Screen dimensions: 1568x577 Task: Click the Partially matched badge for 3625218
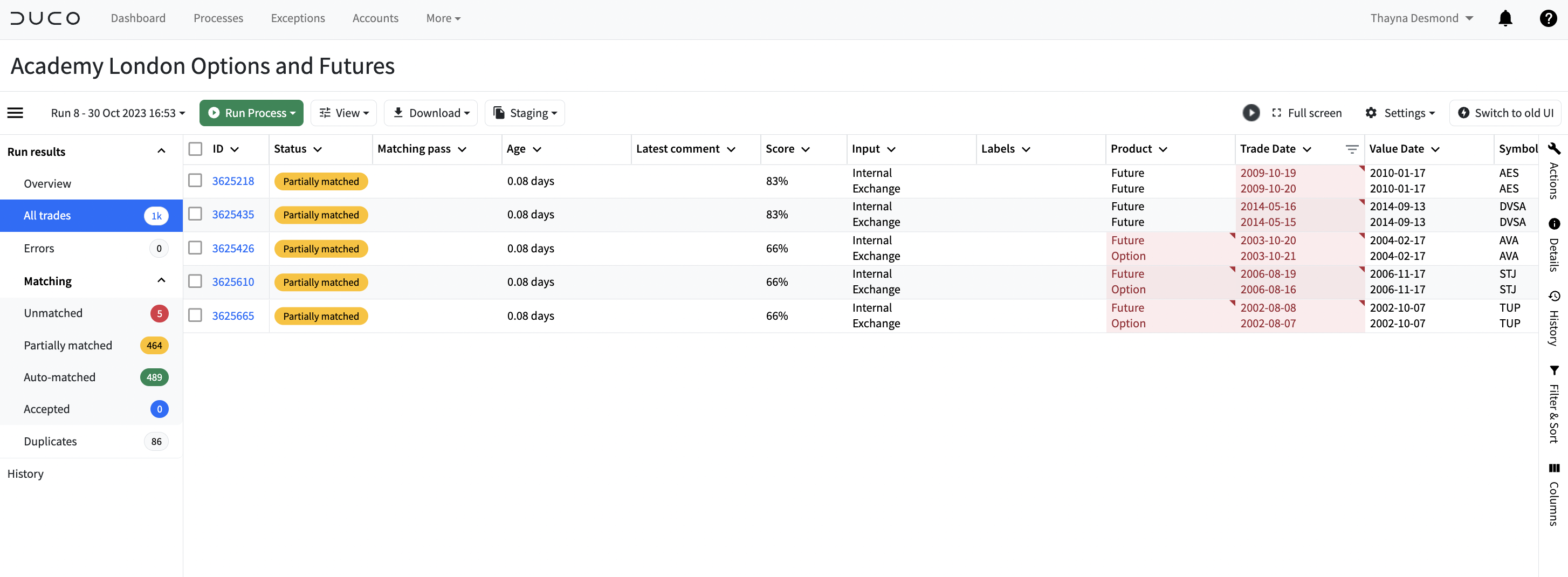pyautogui.click(x=321, y=181)
